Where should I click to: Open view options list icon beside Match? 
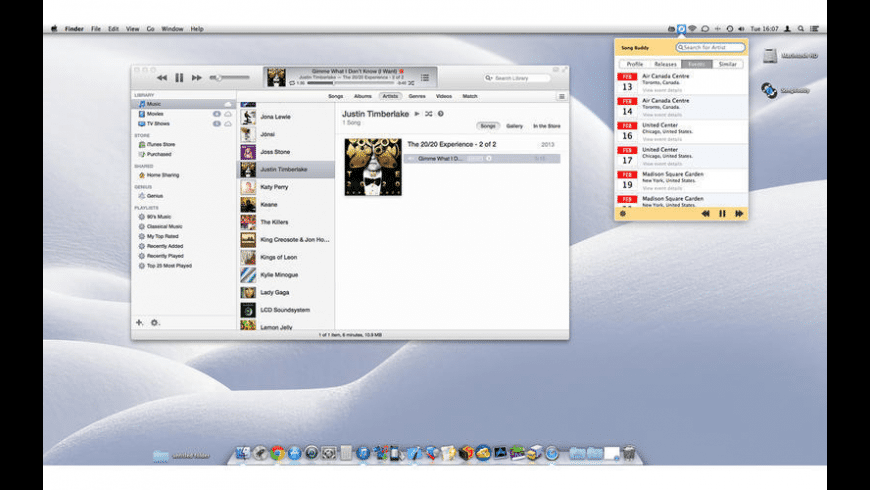pos(562,97)
